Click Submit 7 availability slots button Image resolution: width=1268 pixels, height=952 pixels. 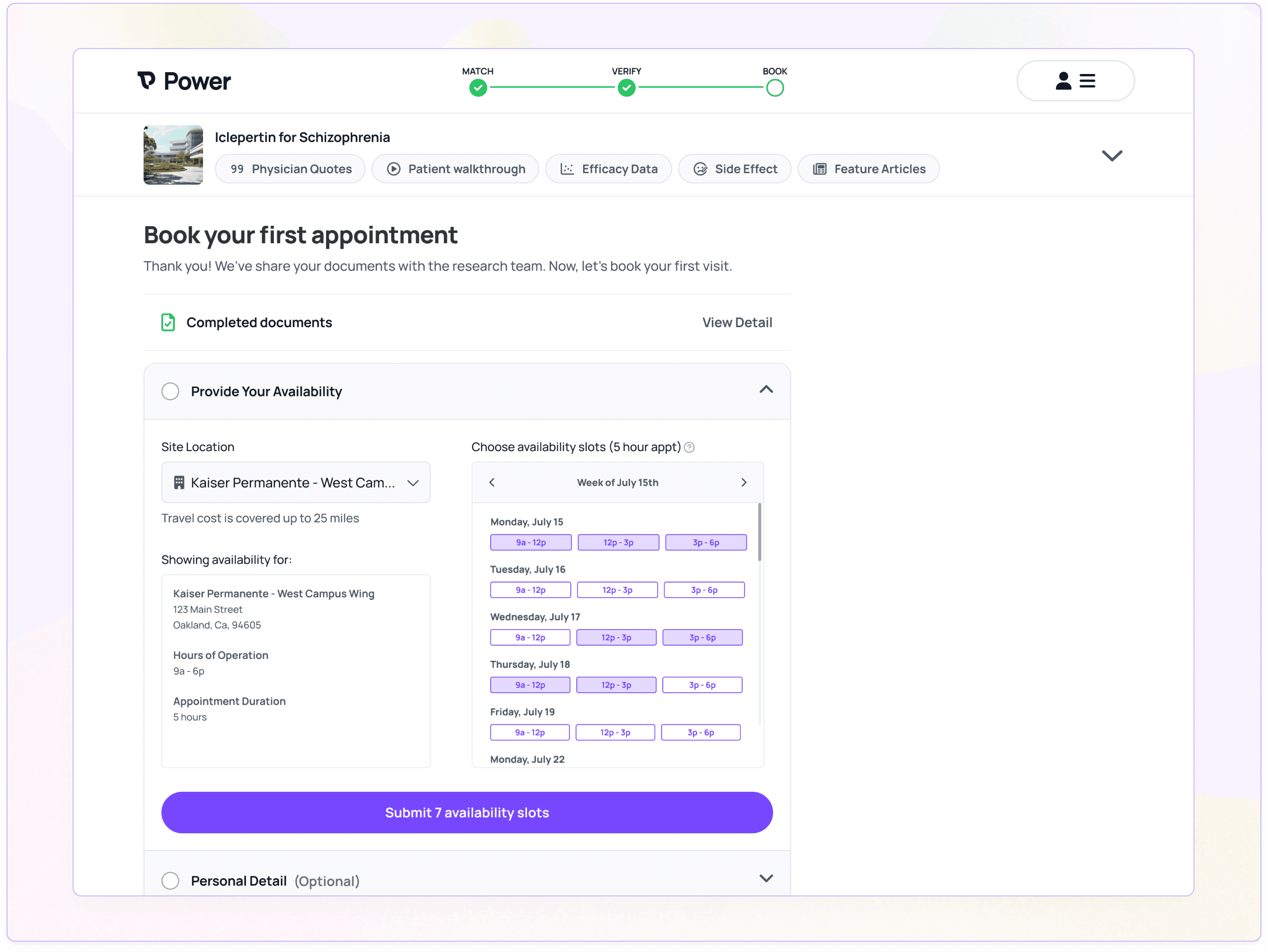pos(467,812)
